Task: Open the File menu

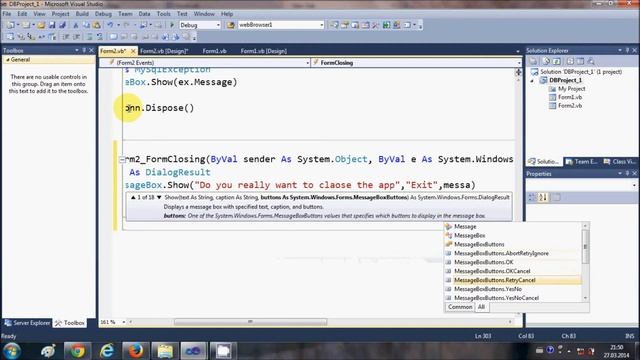Action: (7, 14)
